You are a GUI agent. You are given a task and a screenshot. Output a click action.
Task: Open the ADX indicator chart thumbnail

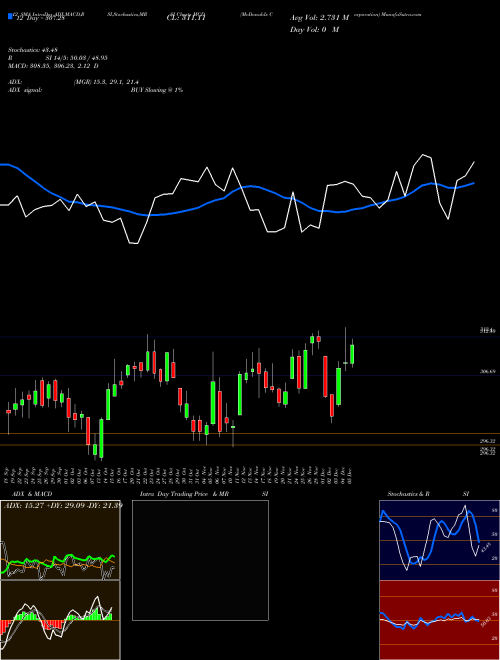pyautogui.click(x=60, y=540)
